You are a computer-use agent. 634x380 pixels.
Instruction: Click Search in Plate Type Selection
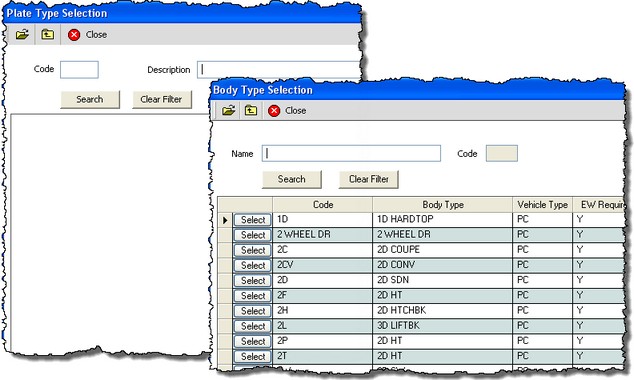click(90, 99)
